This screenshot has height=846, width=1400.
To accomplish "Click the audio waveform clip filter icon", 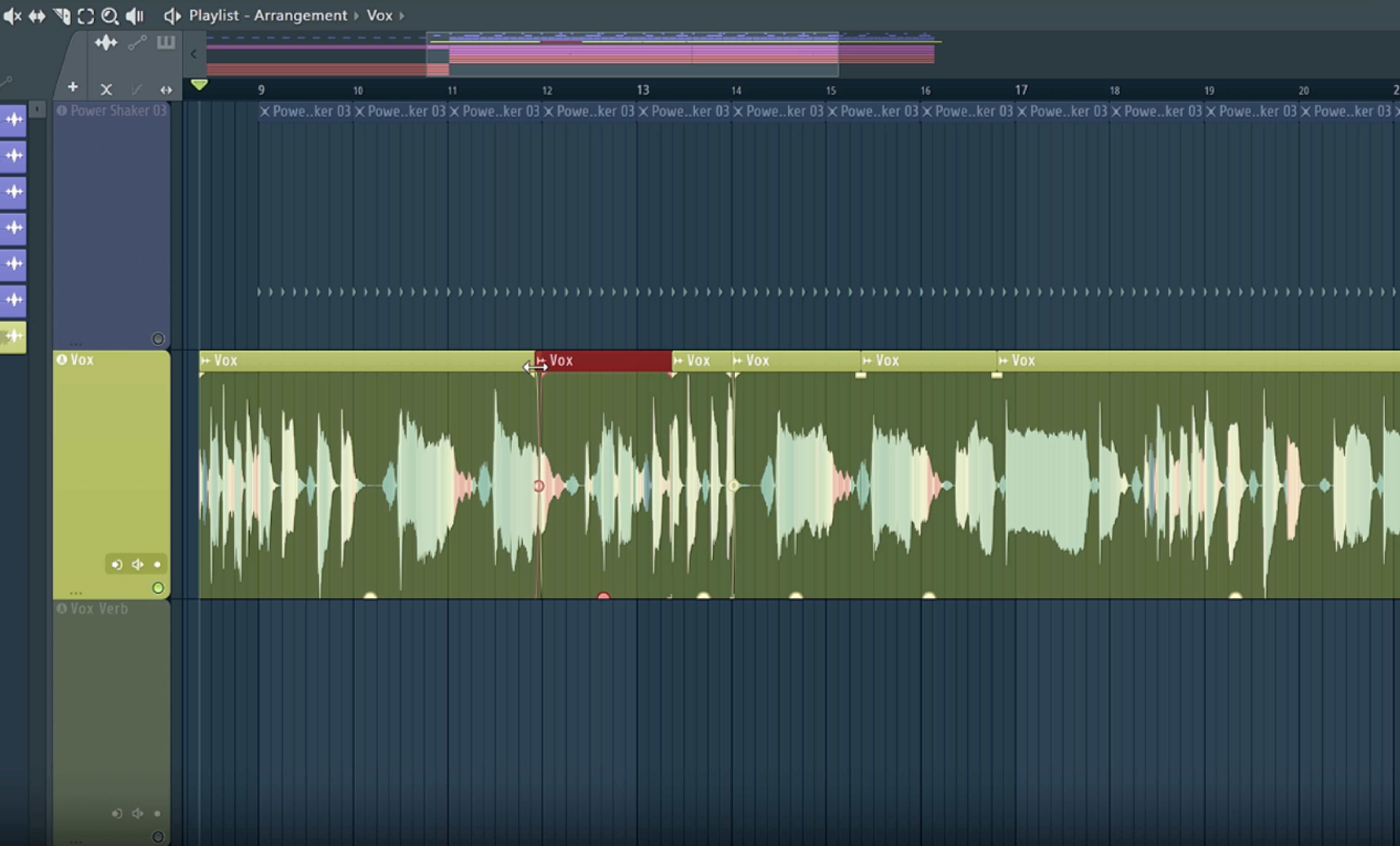I will [106, 43].
